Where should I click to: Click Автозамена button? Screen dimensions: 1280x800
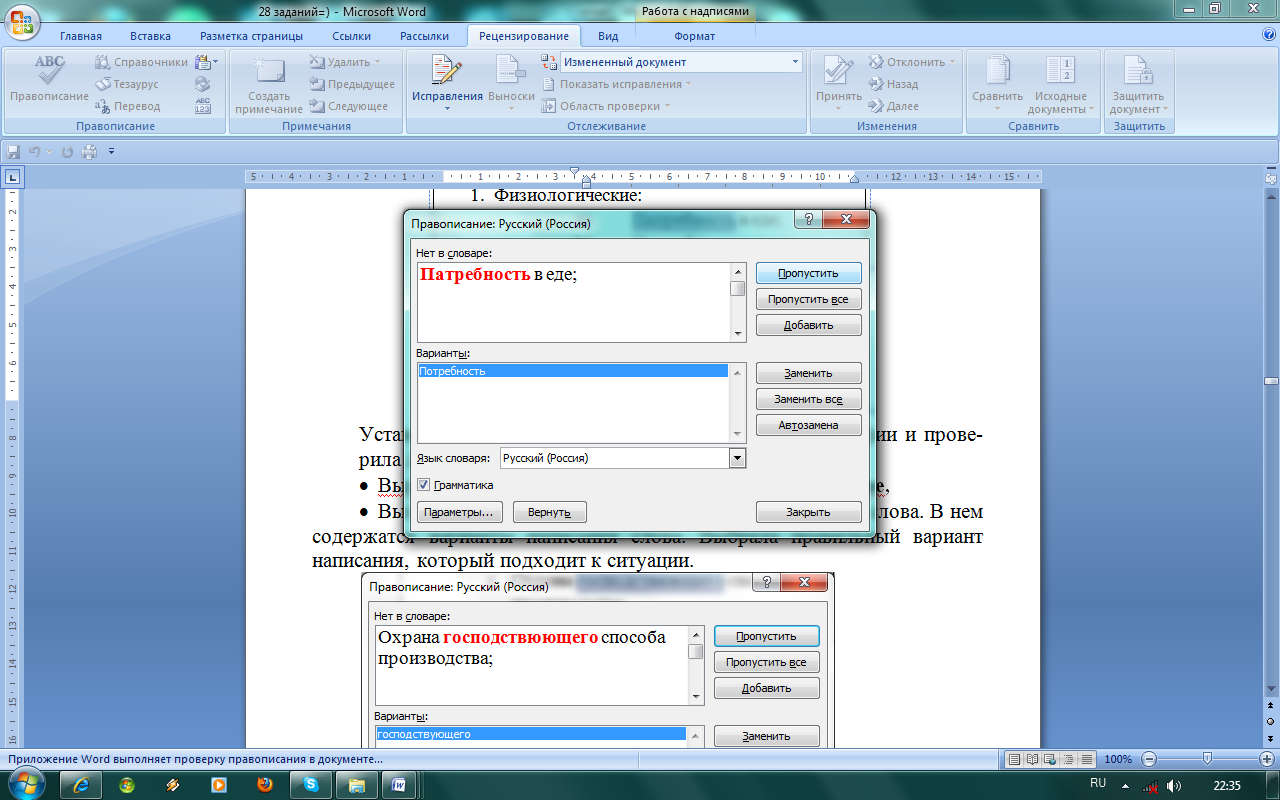coord(808,425)
